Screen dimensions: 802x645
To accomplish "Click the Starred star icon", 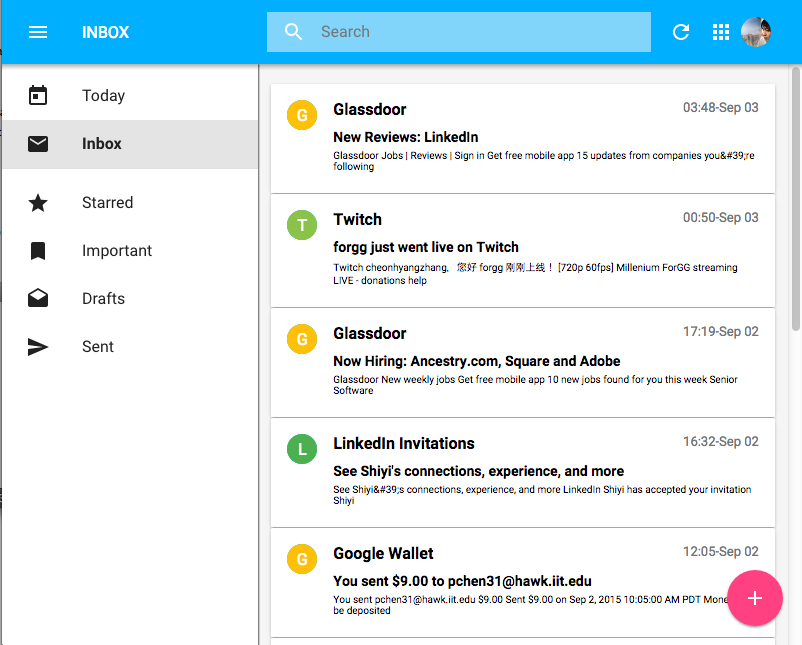I will [38, 203].
